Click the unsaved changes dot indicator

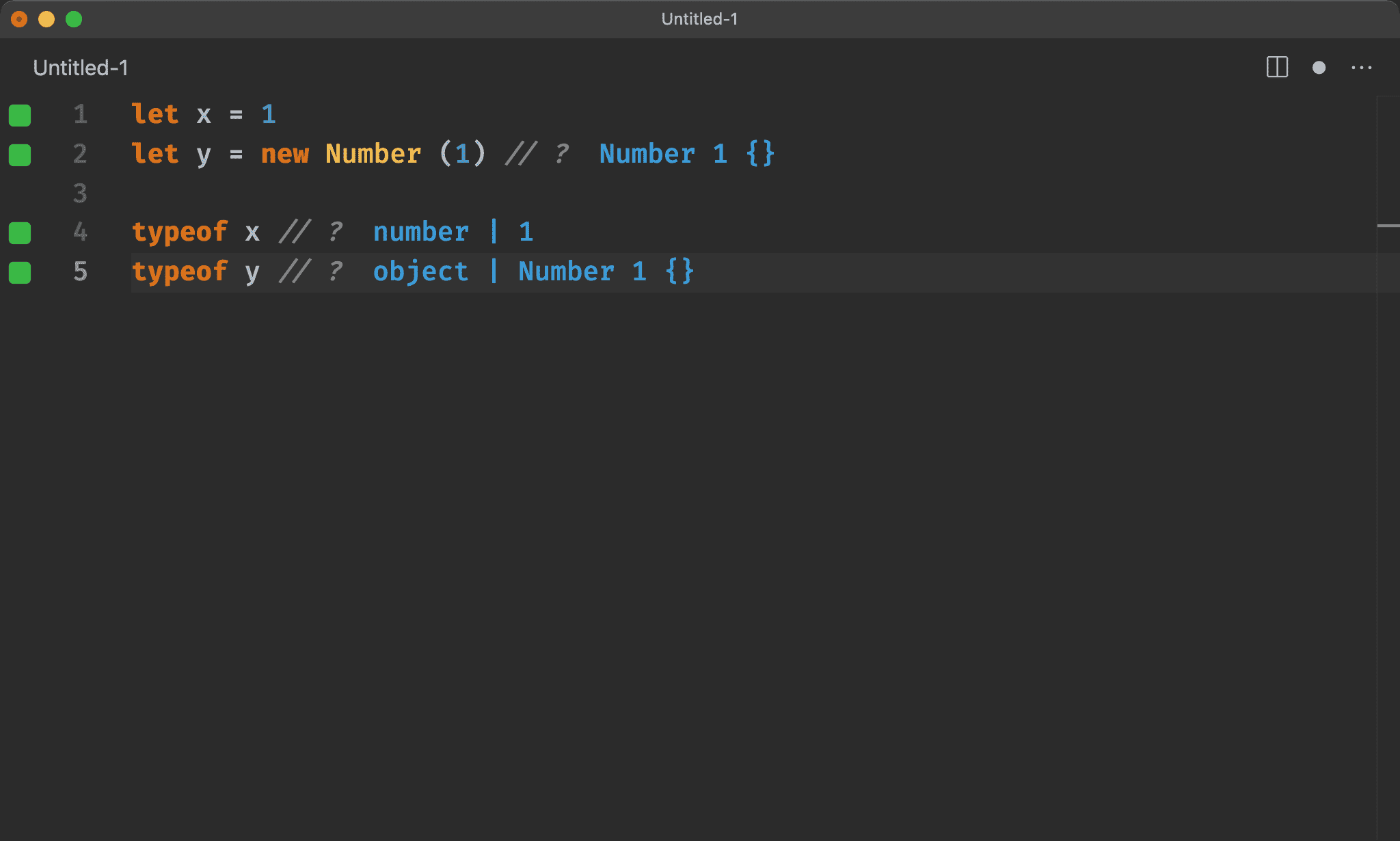[1319, 68]
